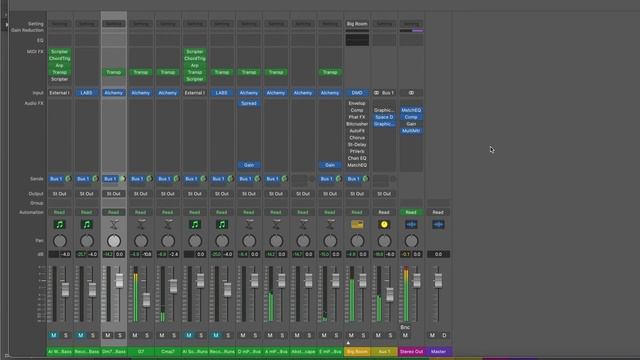The width and height of the screenshot is (640, 360).
Task: Click the waveform icon on Stereo Out channel
Action: pos(411,224)
